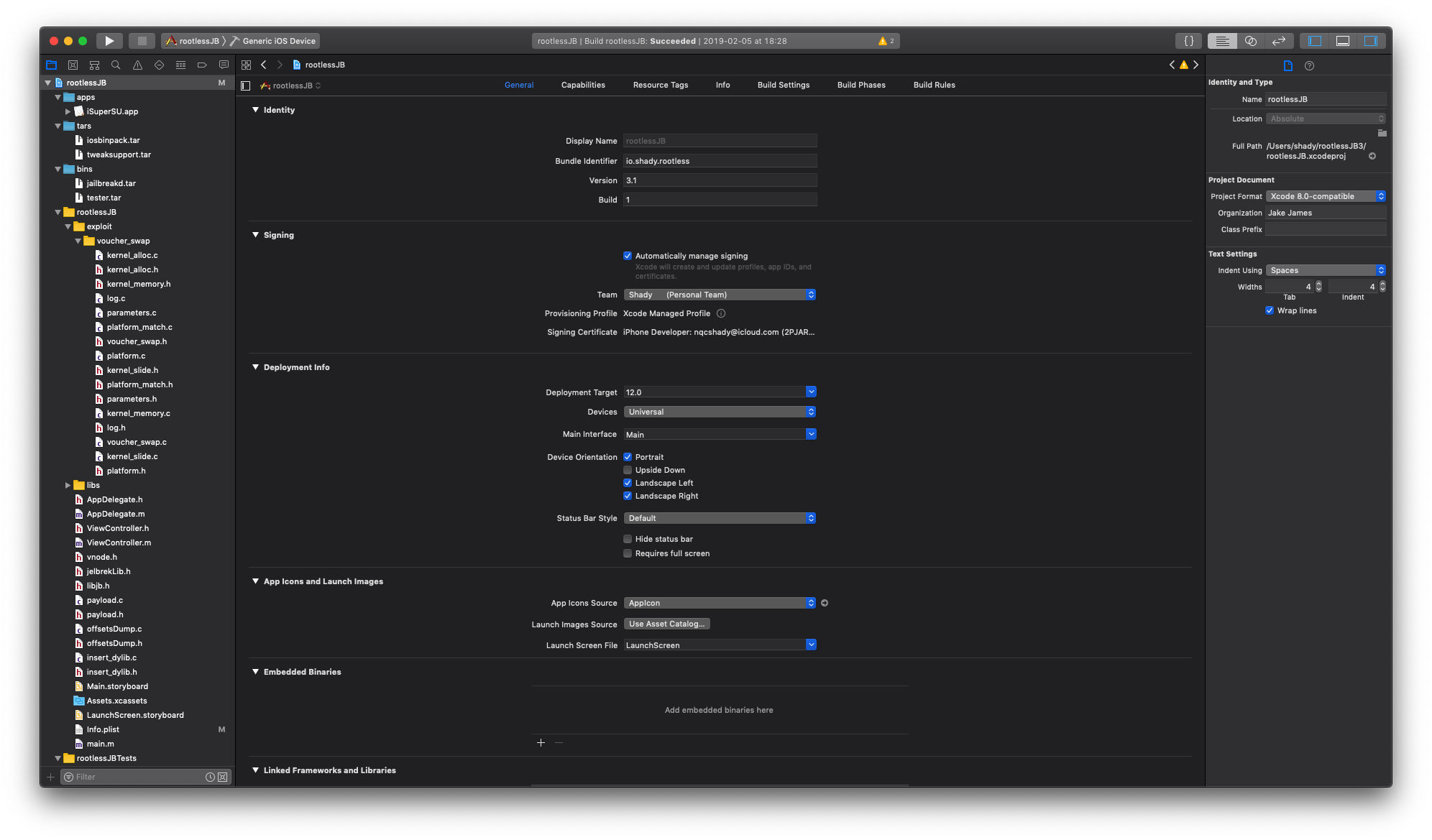Switch to the Standard editor
The height and width of the screenshot is (840, 1432).
(x=1222, y=41)
